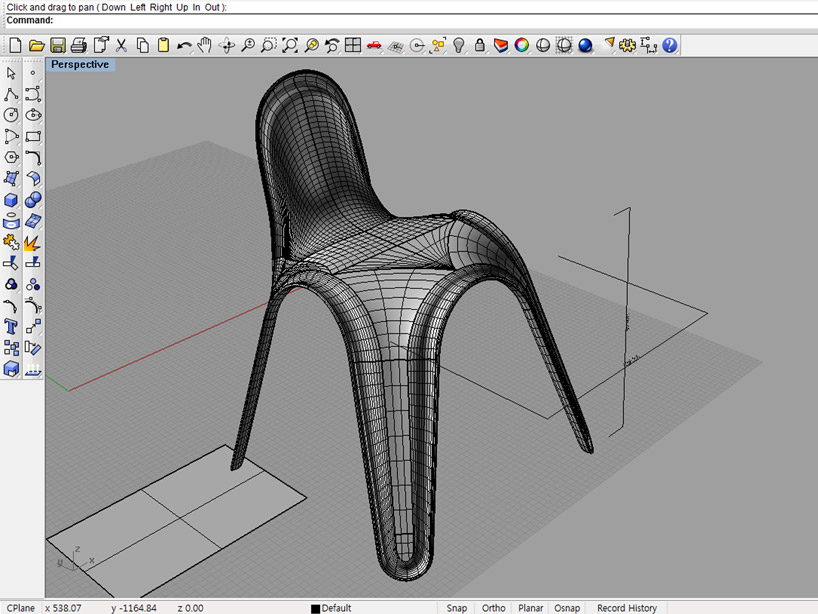The image size is (818, 614).
Task: Open the Hide objects lightbulb tool
Action: tap(459, 45)
